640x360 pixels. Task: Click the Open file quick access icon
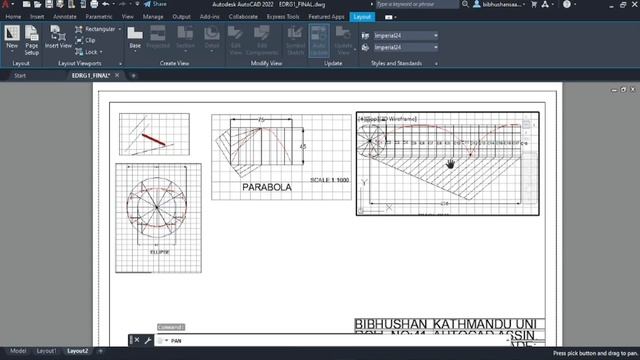tap(38, 4)
